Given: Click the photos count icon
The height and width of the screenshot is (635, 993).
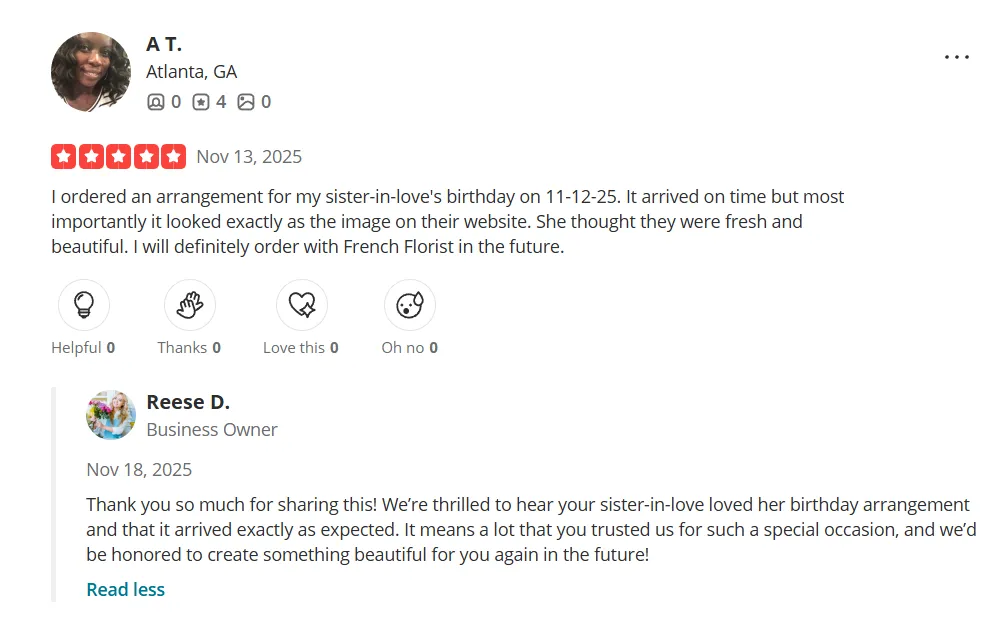Looking at the screenshot, I should pos(246,102).
